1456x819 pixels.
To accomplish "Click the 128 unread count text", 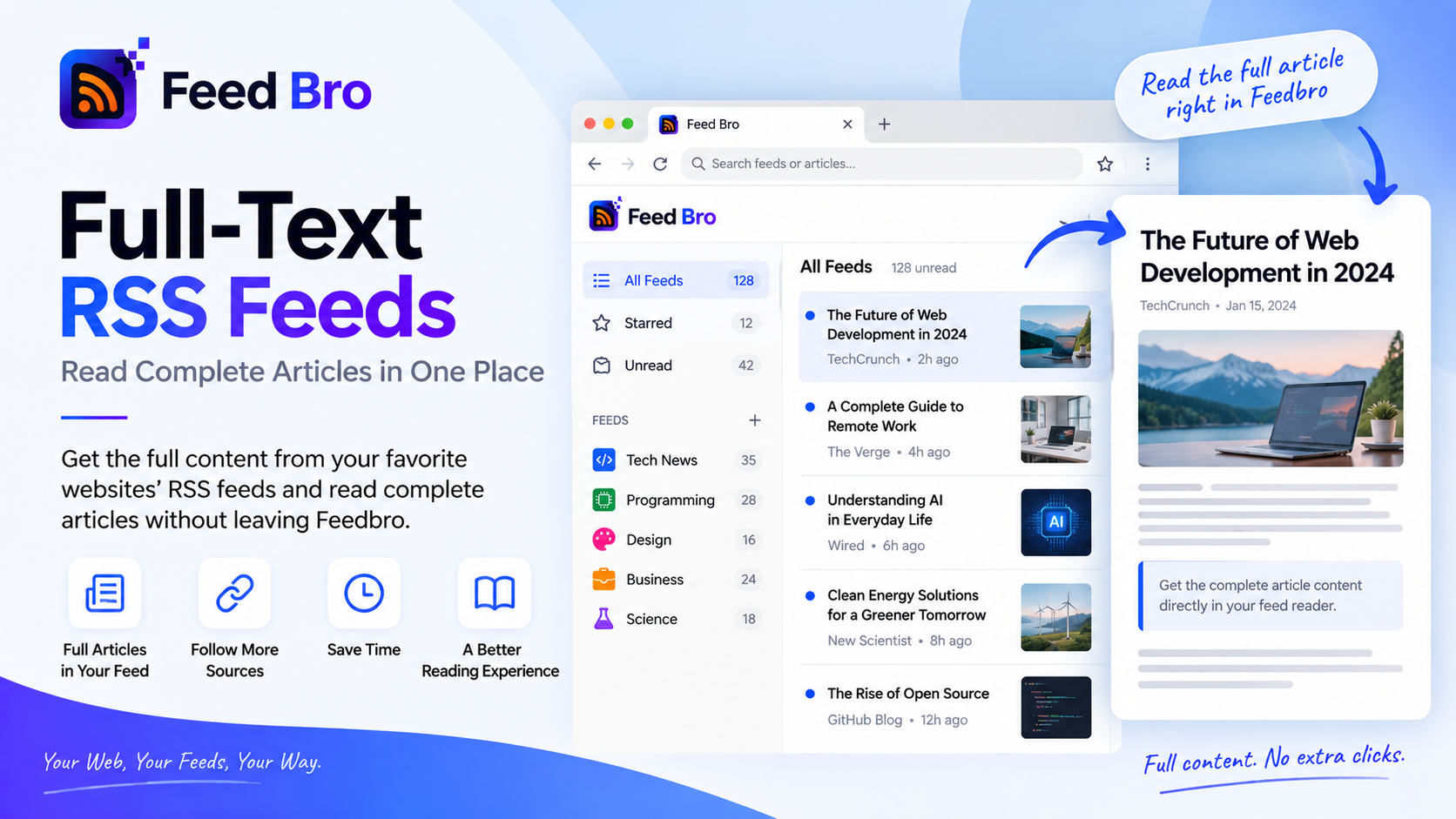I will tap(923, 268).
